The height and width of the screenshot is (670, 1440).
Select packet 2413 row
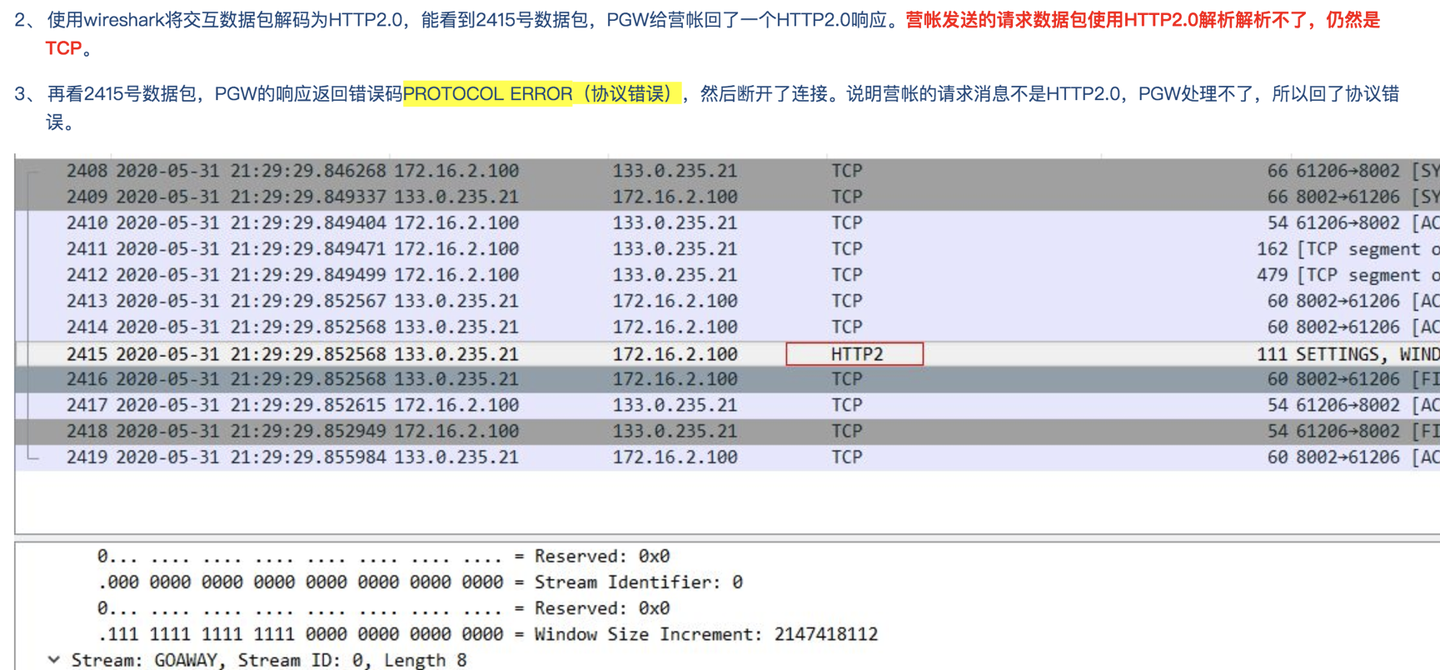click(728, 301)
